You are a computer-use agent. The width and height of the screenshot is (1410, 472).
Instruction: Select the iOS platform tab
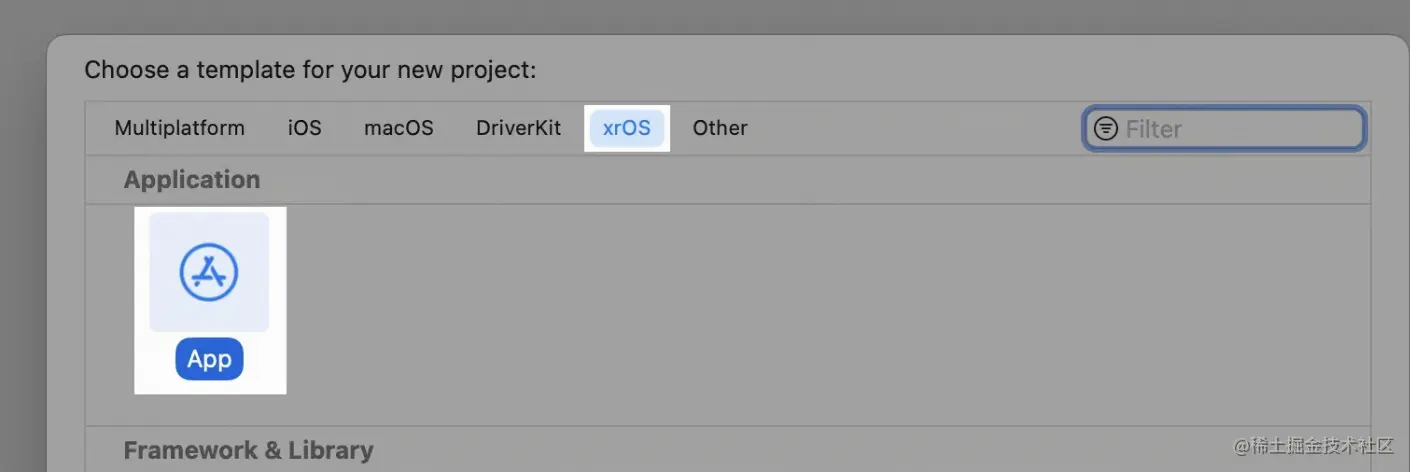(x=304, y=128)
